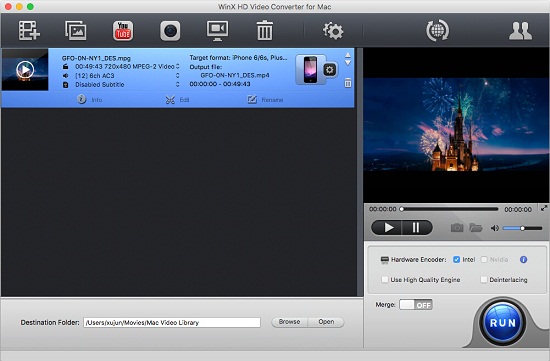Enable the Use High Quality Engine checkbox
The width and height of the screenshot is (550, 361).
[385, 280]
